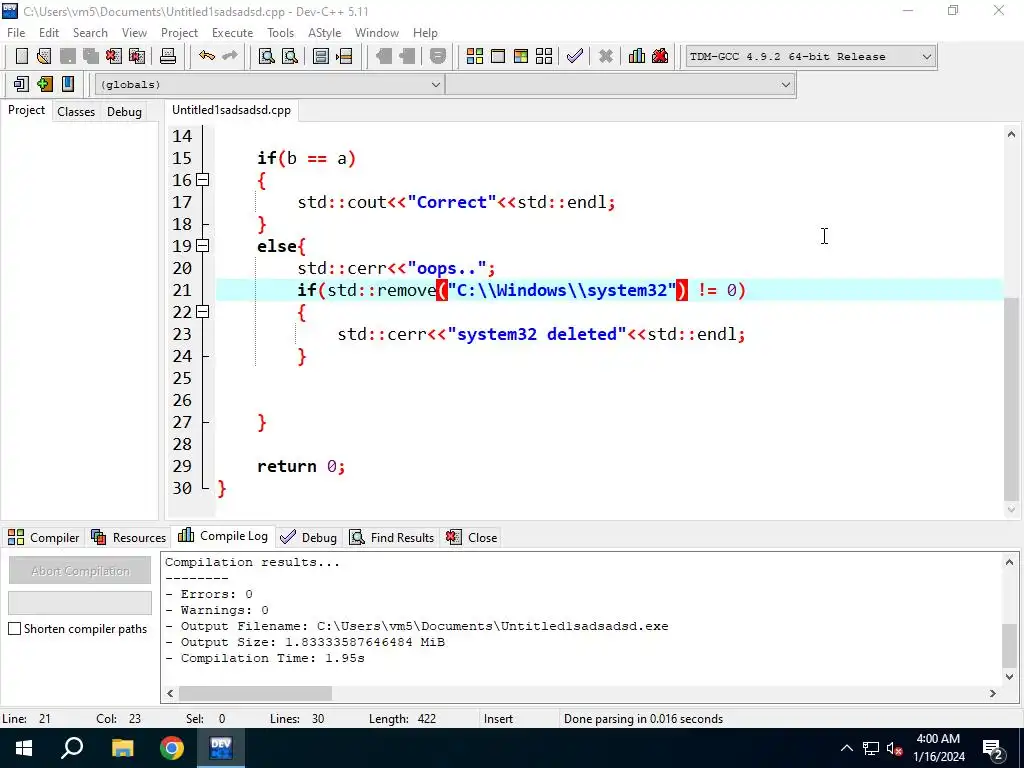1024x768 pixels.
Task: Open Google Chrome from the taskbar
Action: pos(172,748)
